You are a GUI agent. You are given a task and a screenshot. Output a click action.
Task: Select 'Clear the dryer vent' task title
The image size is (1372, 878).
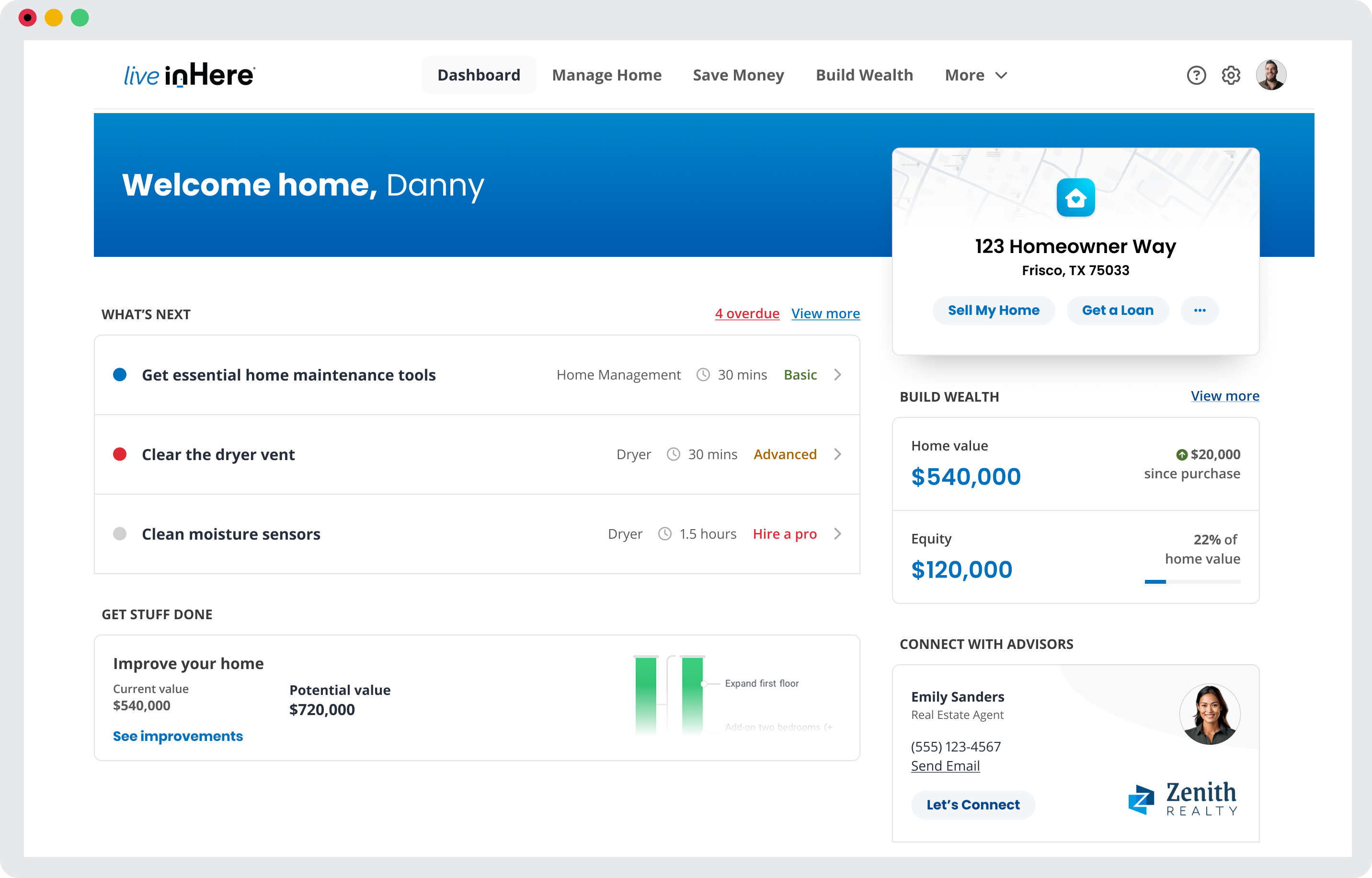pyautogui.click(x=218, y=454)
